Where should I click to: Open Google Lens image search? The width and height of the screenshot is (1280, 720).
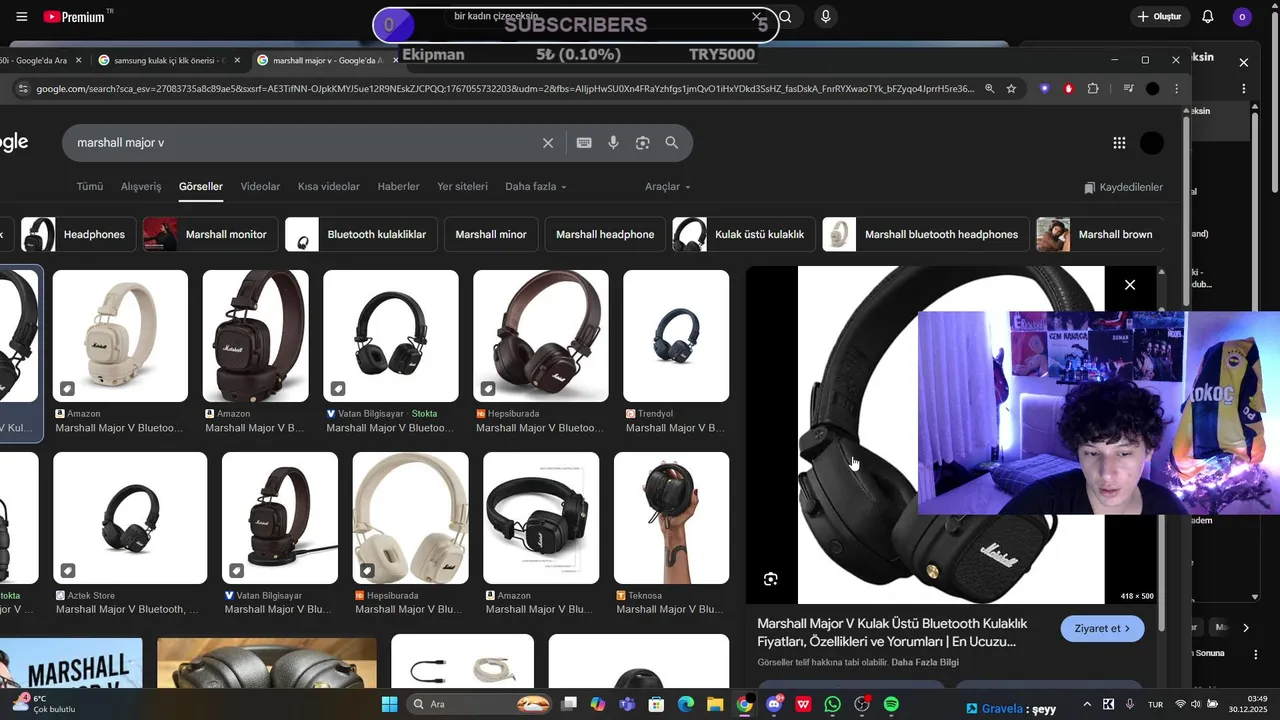[643, 143]
